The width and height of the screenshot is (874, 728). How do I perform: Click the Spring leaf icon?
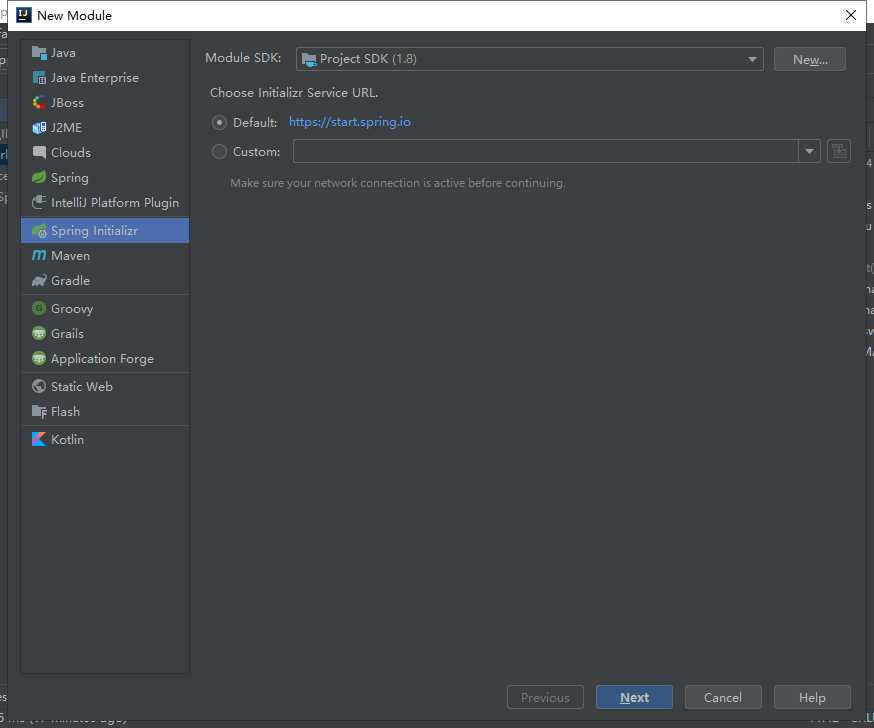[39, 178]
